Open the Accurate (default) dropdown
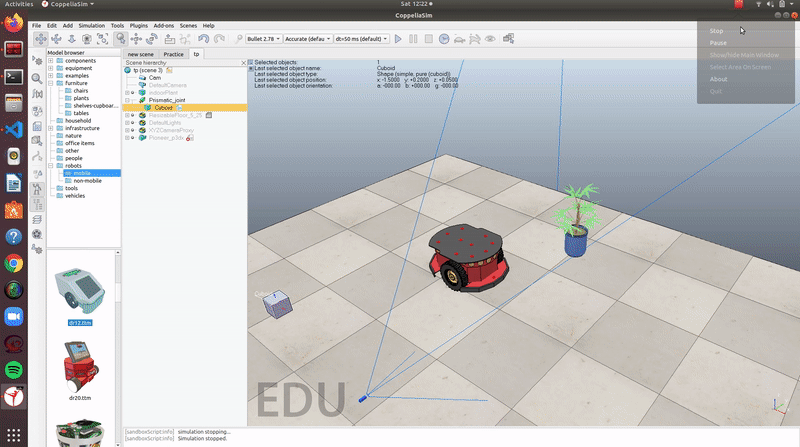The height and width of the screenshot is (447, 800). click(x=308, y=39)
